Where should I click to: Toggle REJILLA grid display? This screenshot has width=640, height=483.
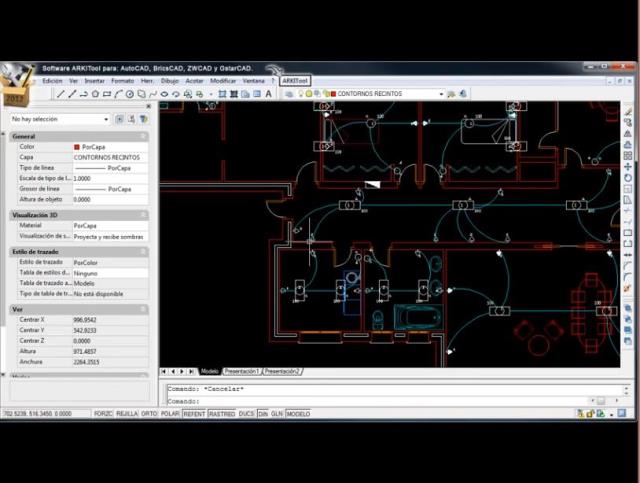[127, 414]
